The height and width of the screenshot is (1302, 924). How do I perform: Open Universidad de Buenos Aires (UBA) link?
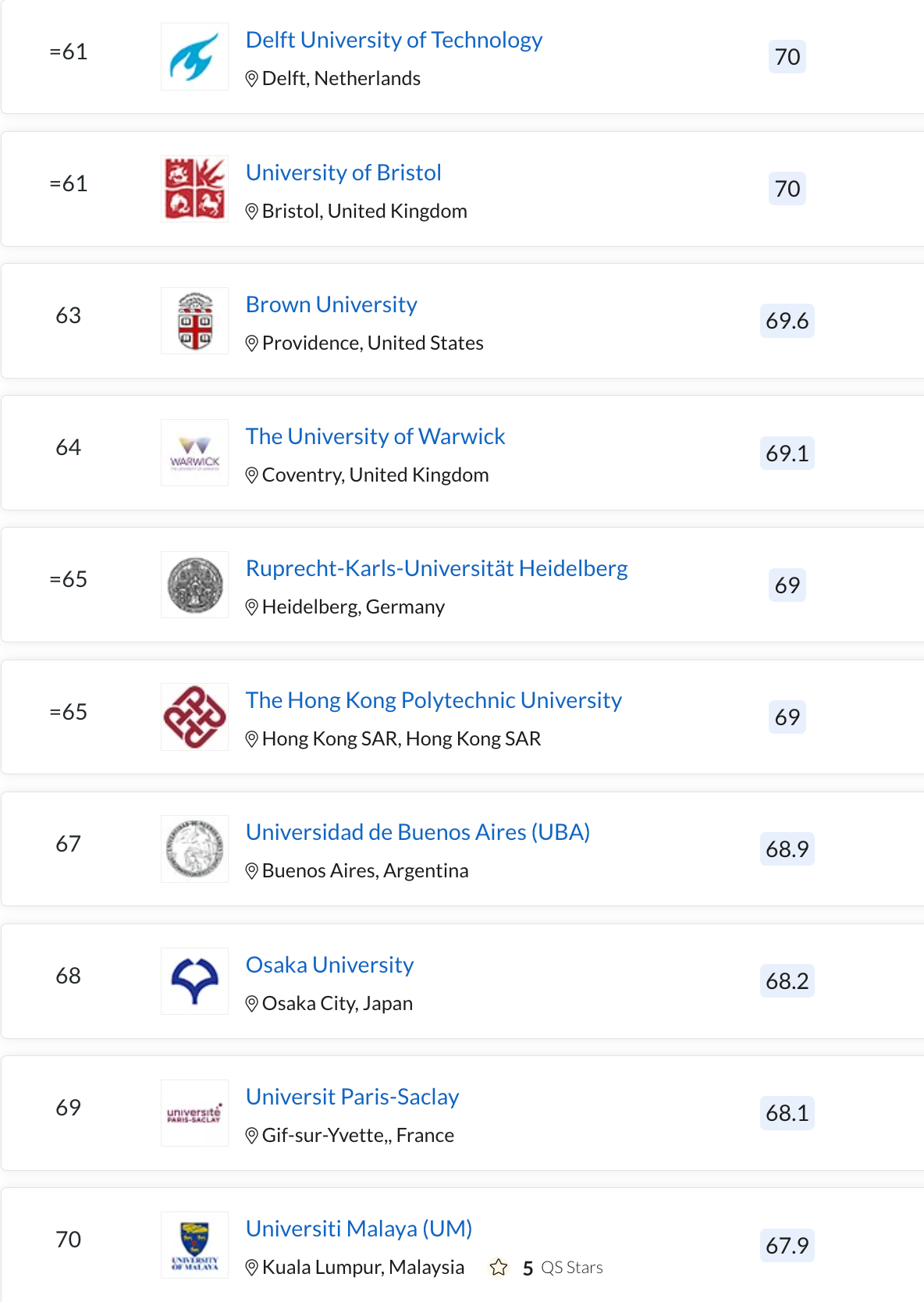tap(418, 832)
